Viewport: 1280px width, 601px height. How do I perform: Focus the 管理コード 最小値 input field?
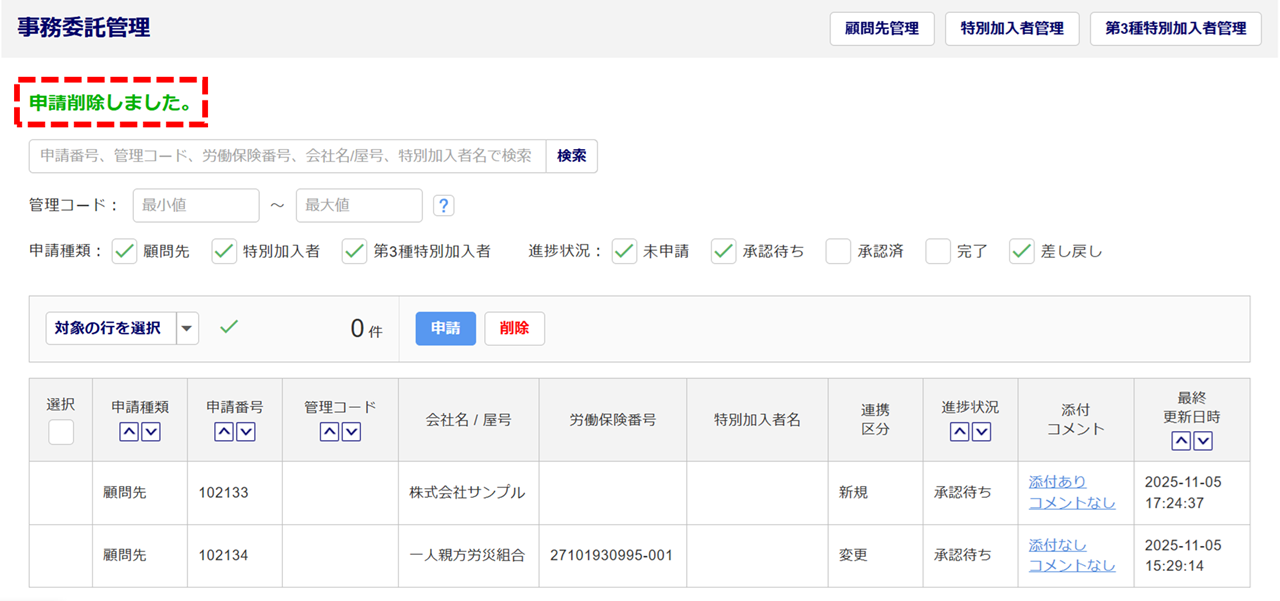pos(196,205)
